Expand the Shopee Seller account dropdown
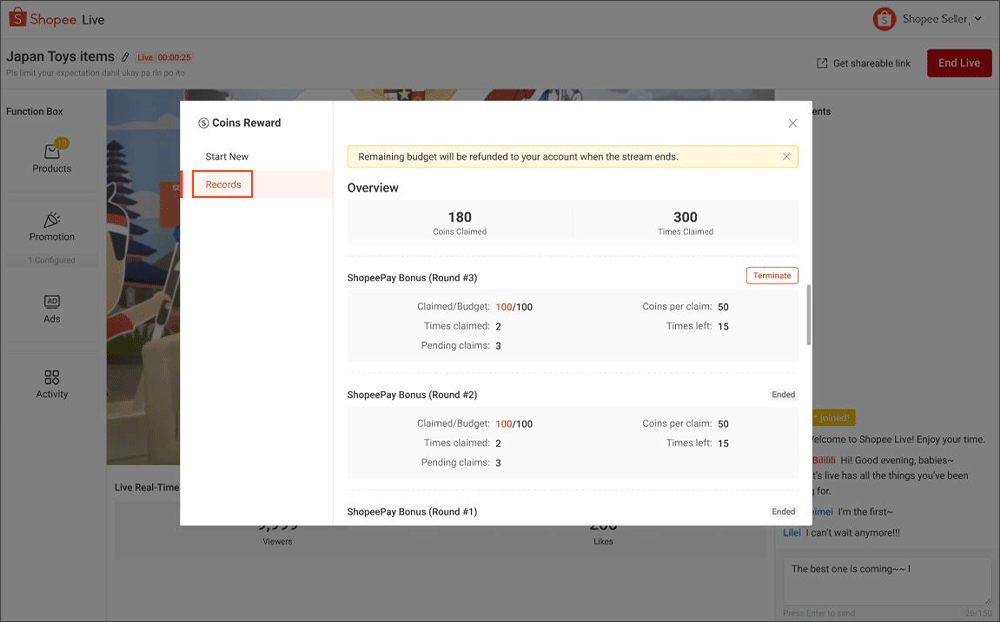The image size is (1000, 622). pyautogui.click(x=966, y=18)
